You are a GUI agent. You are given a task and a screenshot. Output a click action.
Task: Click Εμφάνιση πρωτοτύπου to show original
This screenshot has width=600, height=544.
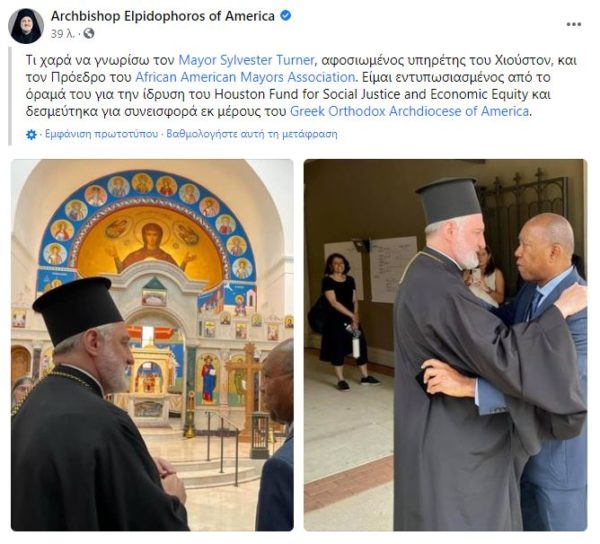click(101, 134)
